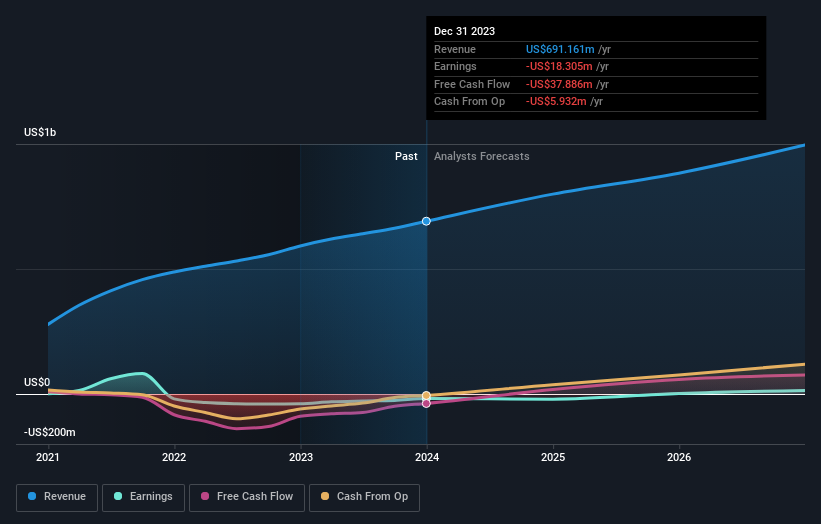Click the blue Revenue data point at 2024

tap(426, 221)
